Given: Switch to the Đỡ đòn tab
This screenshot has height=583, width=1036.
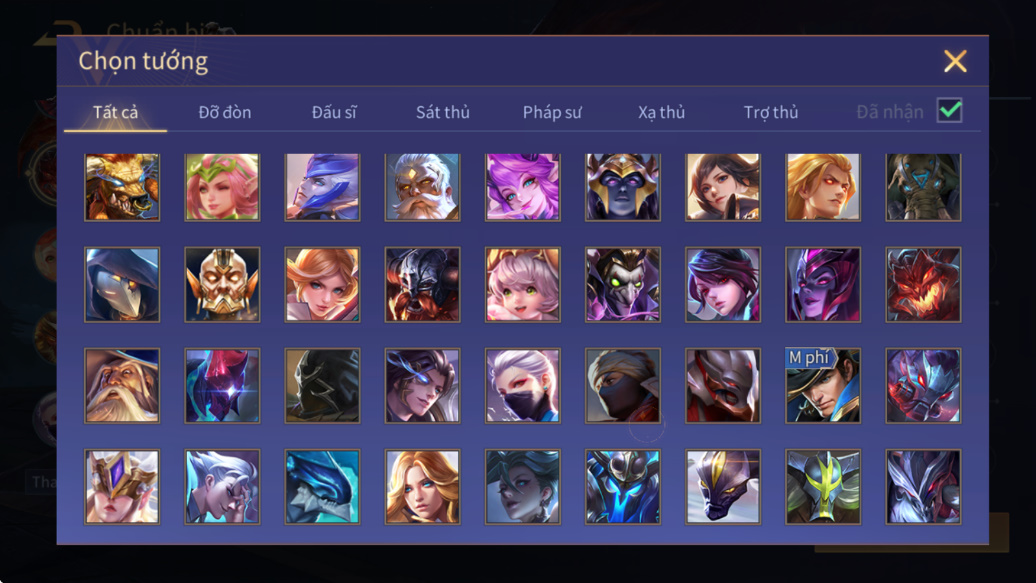Looking at the screenshot, I should [225, 112].
